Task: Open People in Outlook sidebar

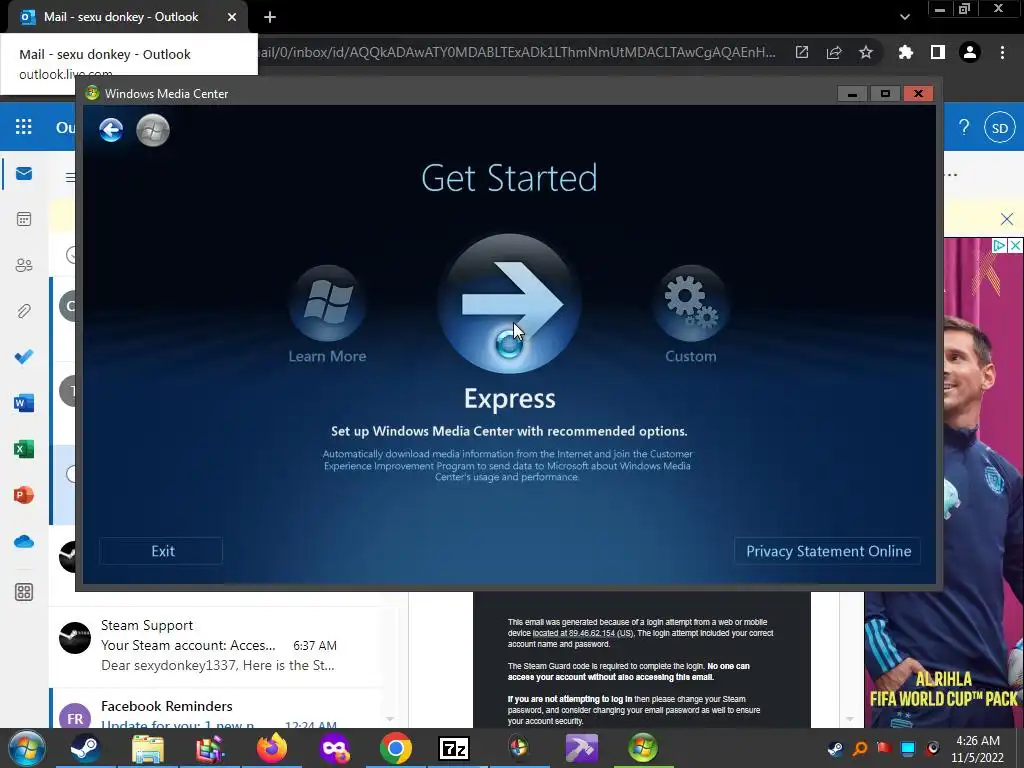Action: (x=24, y=265)
